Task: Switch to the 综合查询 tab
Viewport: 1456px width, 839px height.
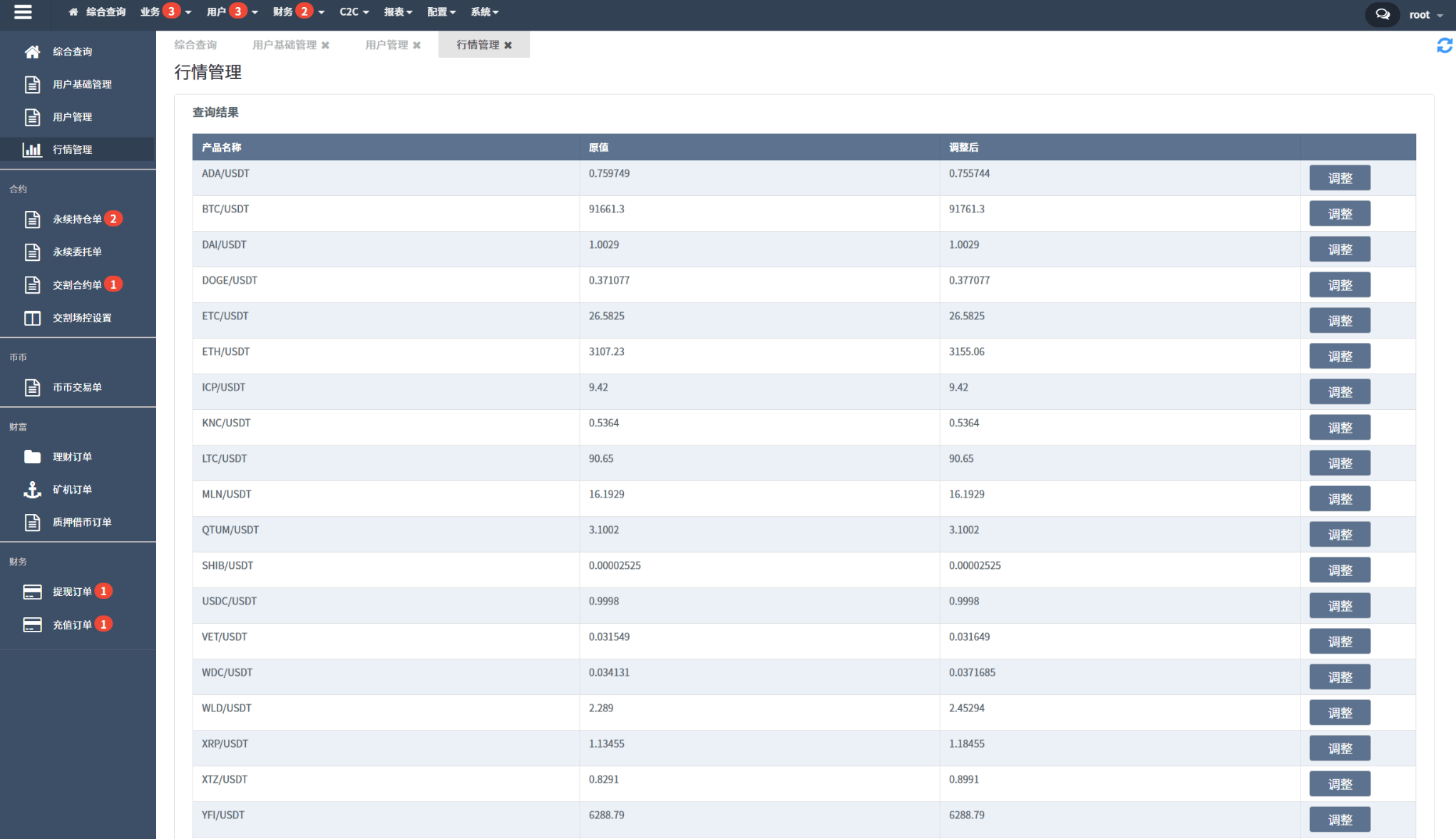Action: pyautogui.click(x=195, y=45)
